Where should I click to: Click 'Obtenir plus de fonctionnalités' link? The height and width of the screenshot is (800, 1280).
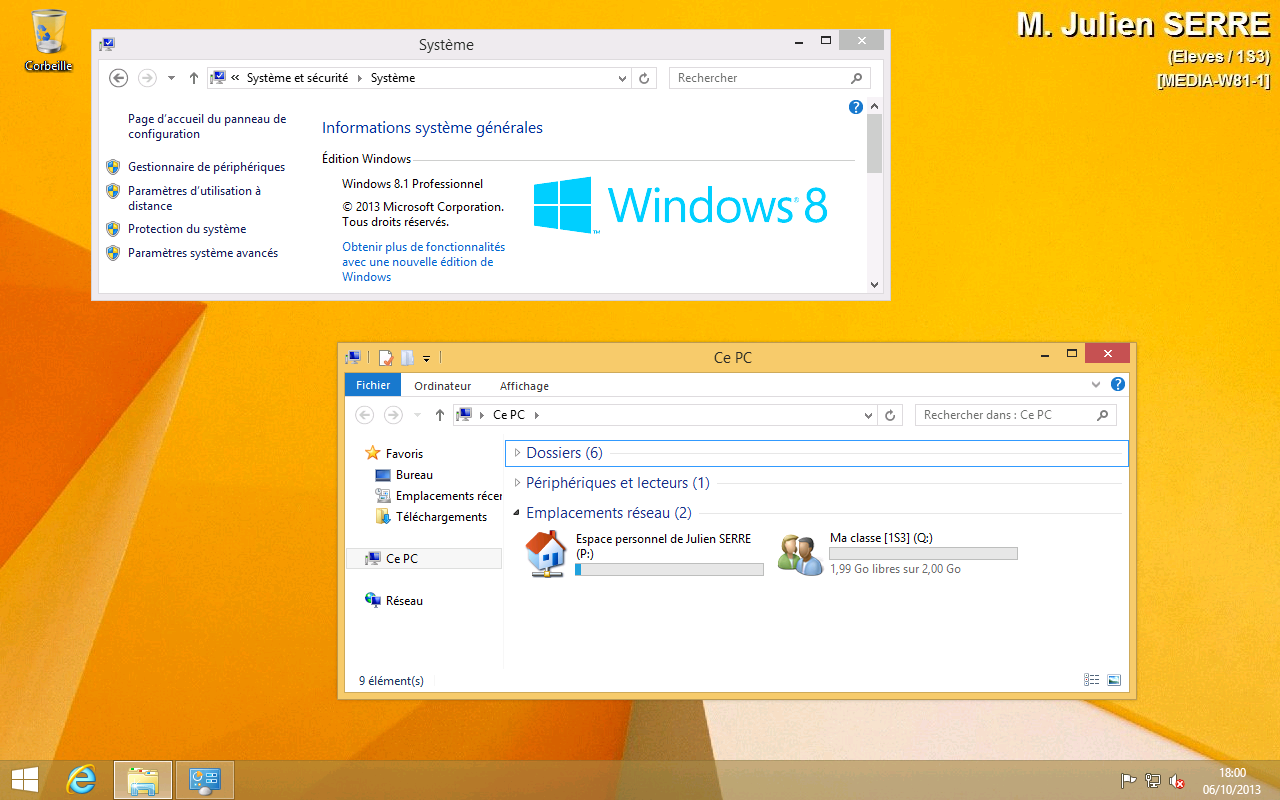pos(423,262)
